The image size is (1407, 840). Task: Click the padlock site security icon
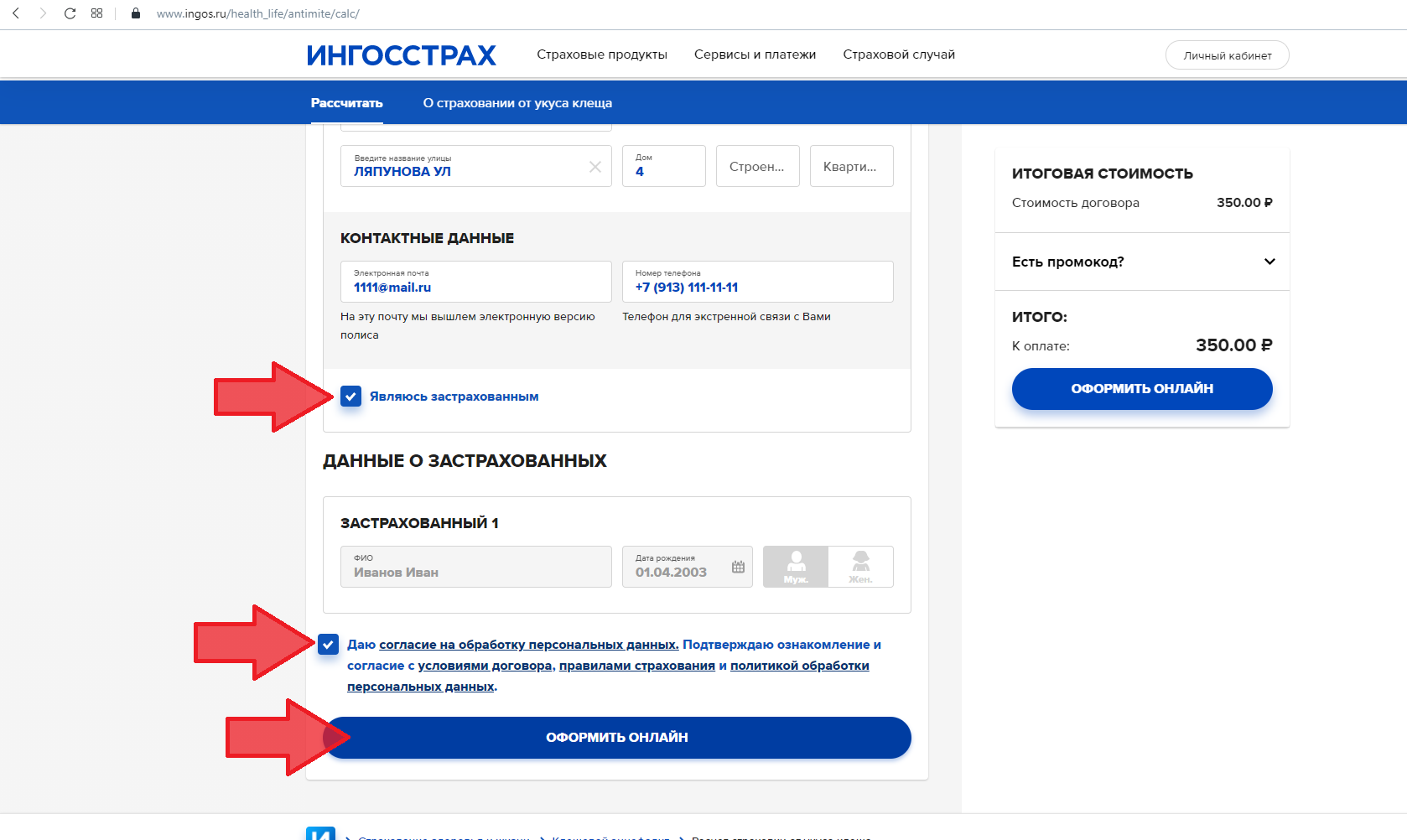pyautogui.click(x=136, y=13)
